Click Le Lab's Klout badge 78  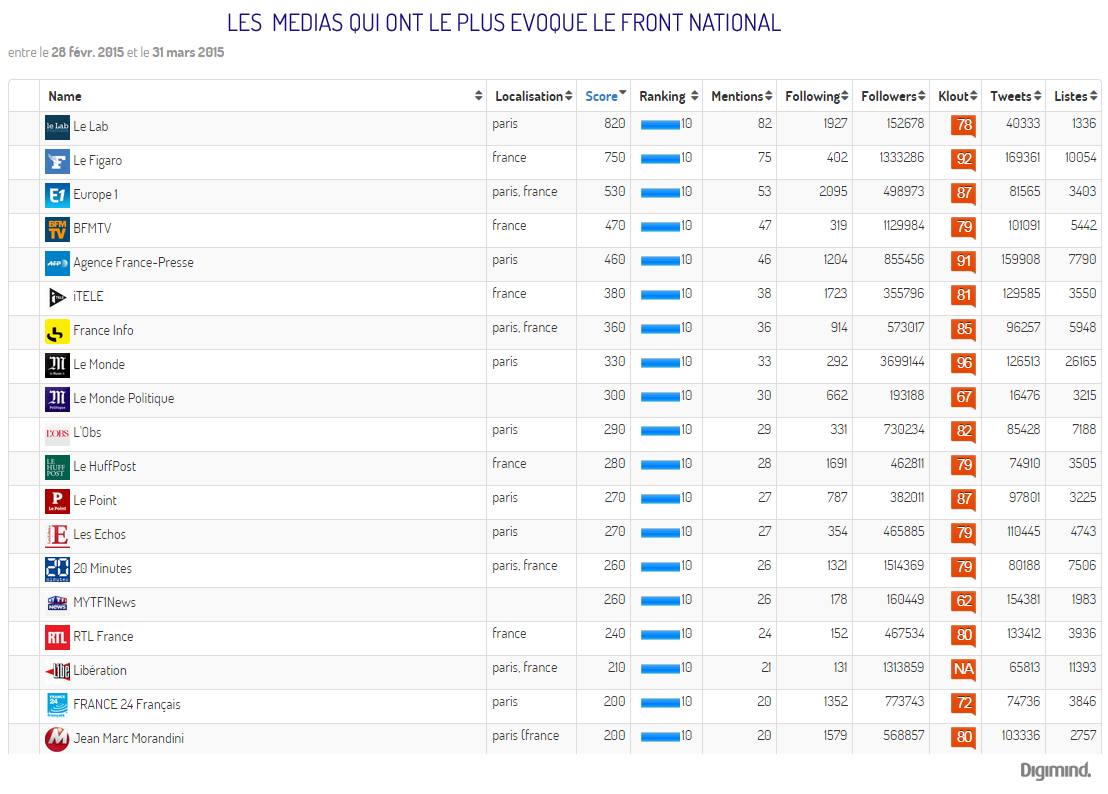point(964,126)
